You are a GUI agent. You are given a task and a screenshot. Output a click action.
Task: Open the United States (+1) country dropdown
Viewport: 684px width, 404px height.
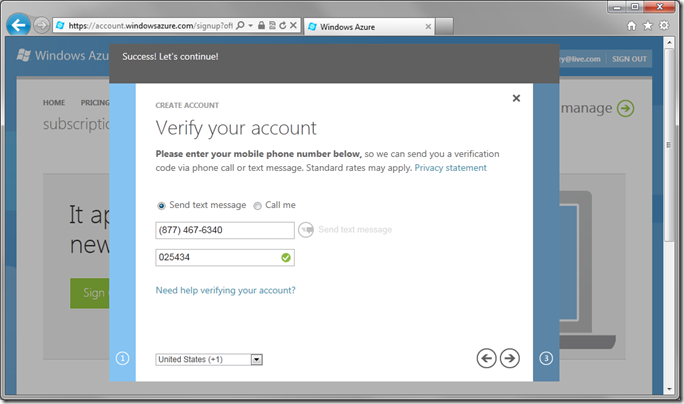(209, 359)
